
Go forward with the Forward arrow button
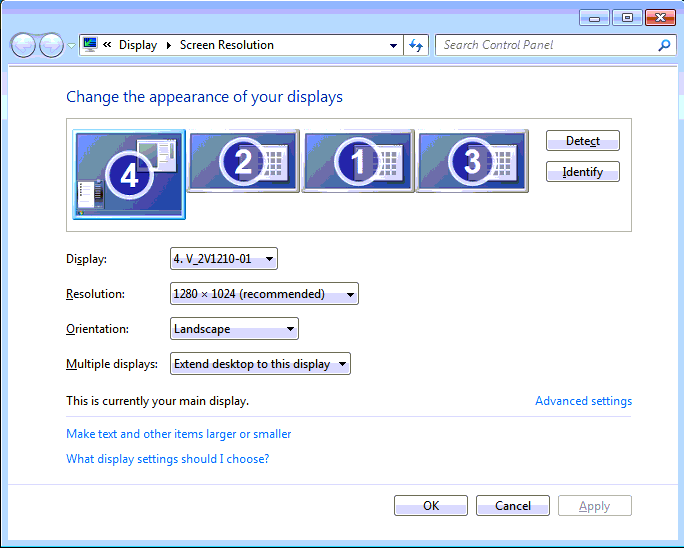[x=51, y=45]
